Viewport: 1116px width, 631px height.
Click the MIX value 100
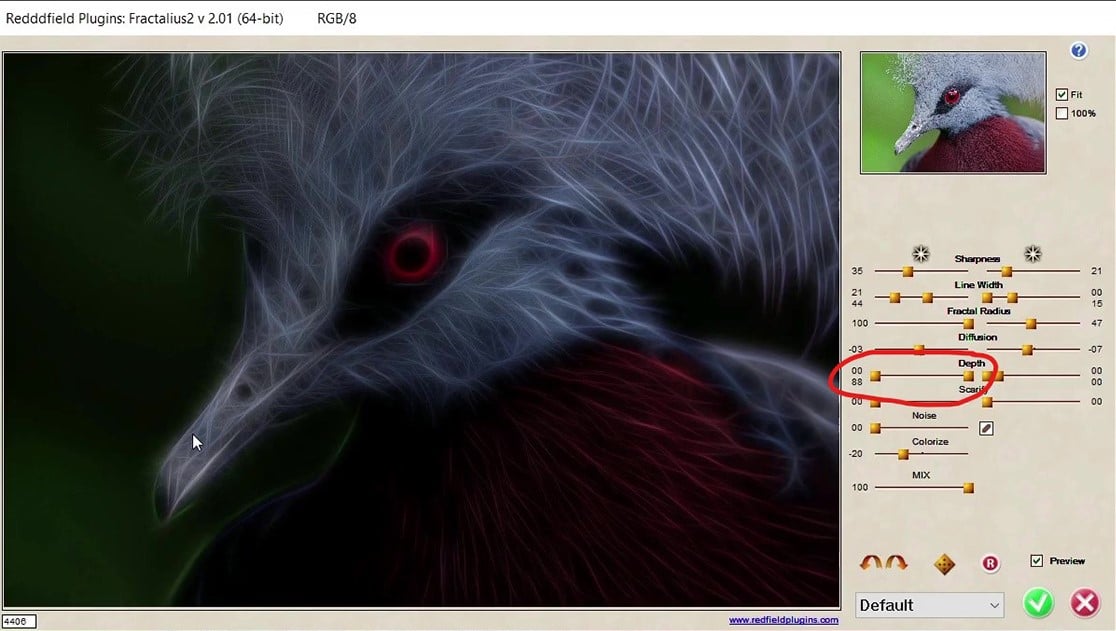click(860, 487)
